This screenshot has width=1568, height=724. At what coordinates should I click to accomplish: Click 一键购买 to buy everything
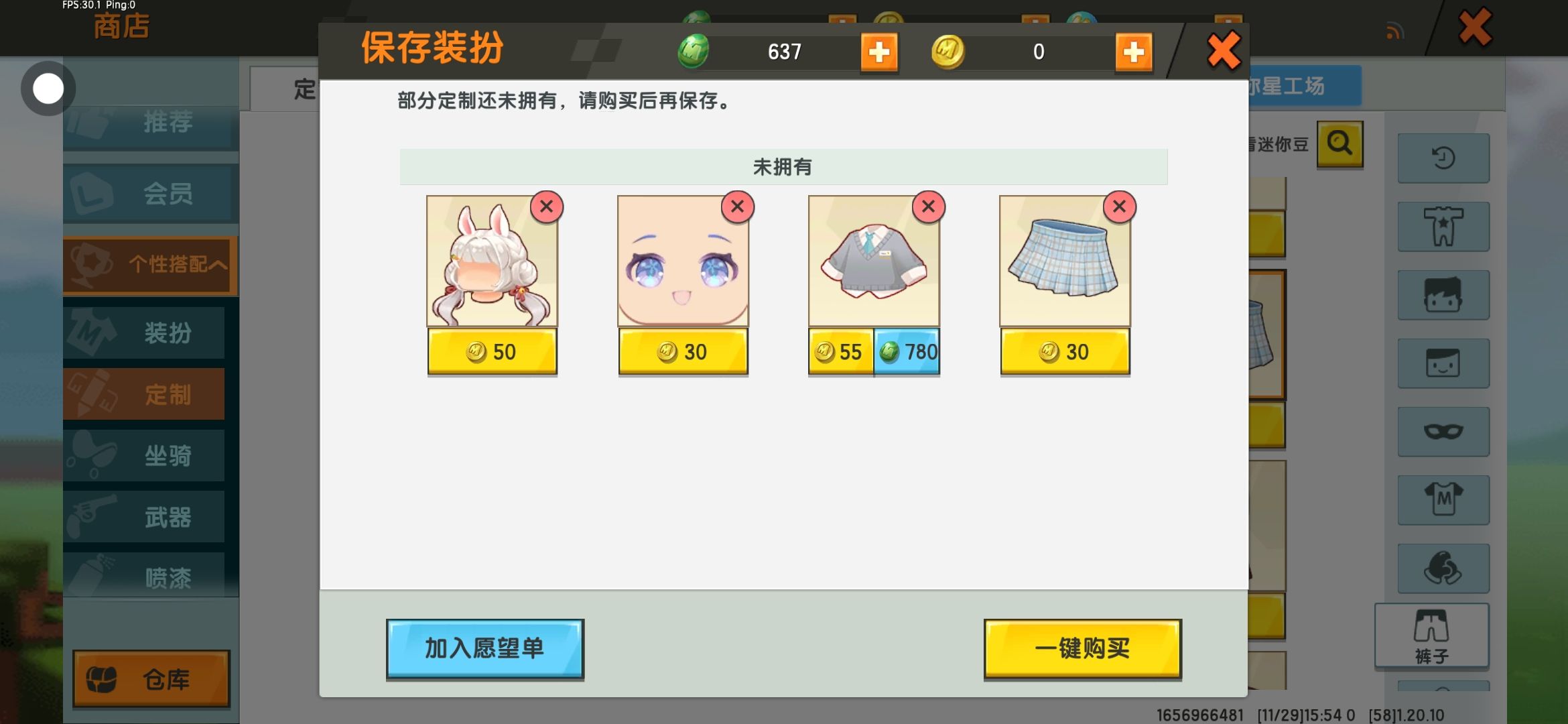coord(1083,648)
